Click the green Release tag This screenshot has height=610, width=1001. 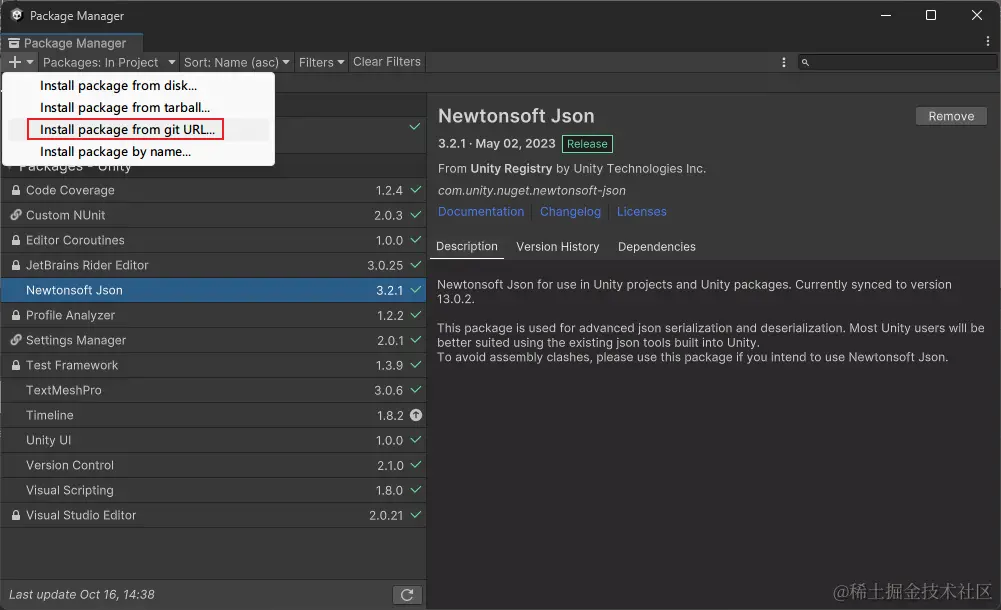point(587,144)
